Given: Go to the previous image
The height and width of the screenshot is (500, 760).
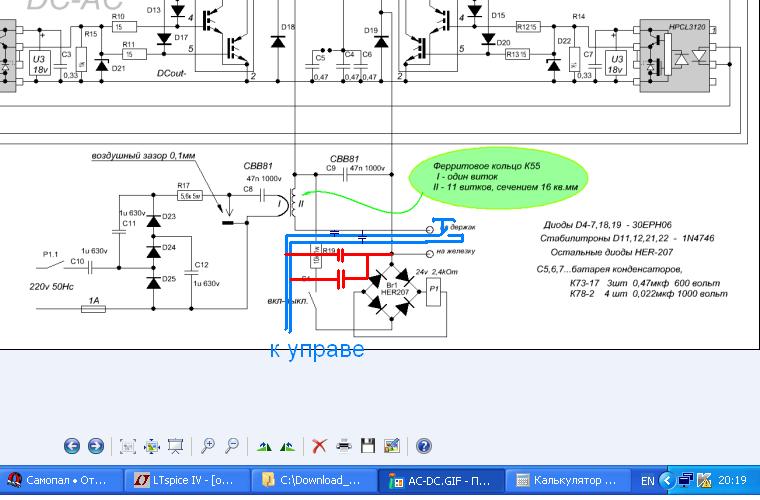Looking at the screenshot, I should (x=72, y=446).
